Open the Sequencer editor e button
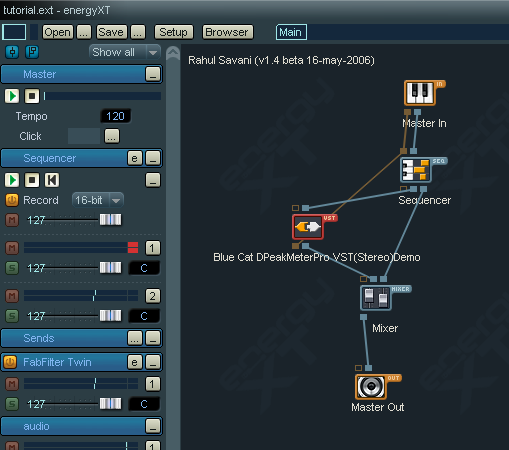This screenshot has width=509, height=450. pyautogui.click(x=135, y=158)
